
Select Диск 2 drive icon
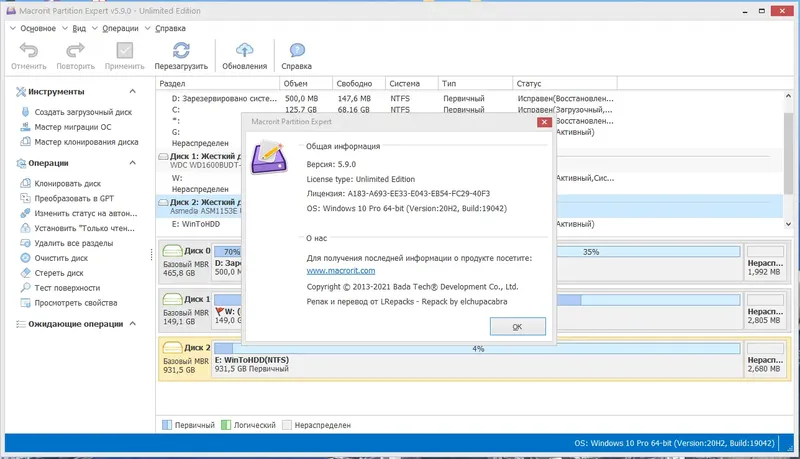[x=172, y=347]
